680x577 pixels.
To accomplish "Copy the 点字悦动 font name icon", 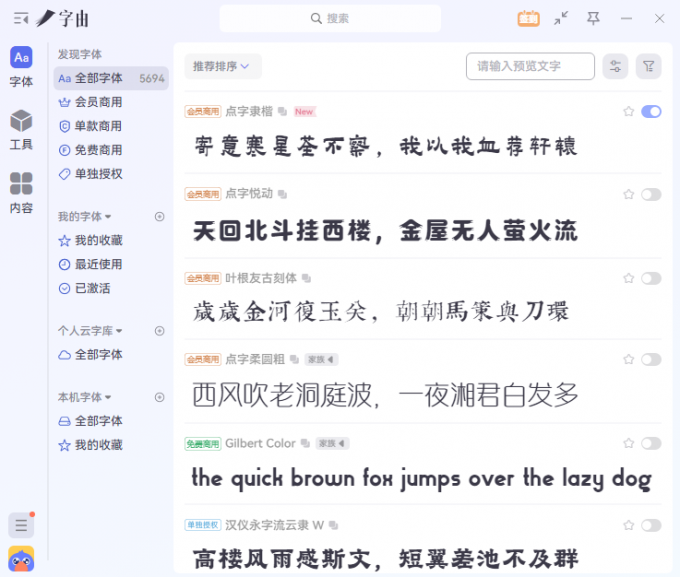I will [x=282, y=194].
